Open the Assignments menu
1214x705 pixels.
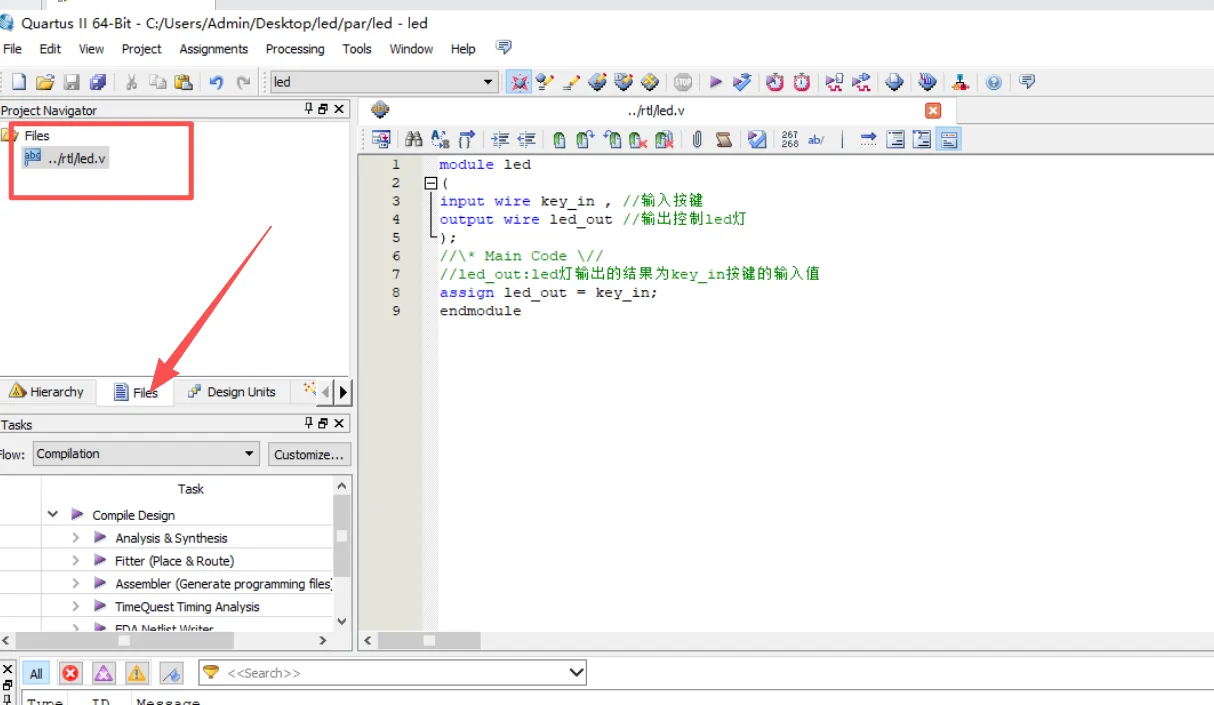point(214,48)
